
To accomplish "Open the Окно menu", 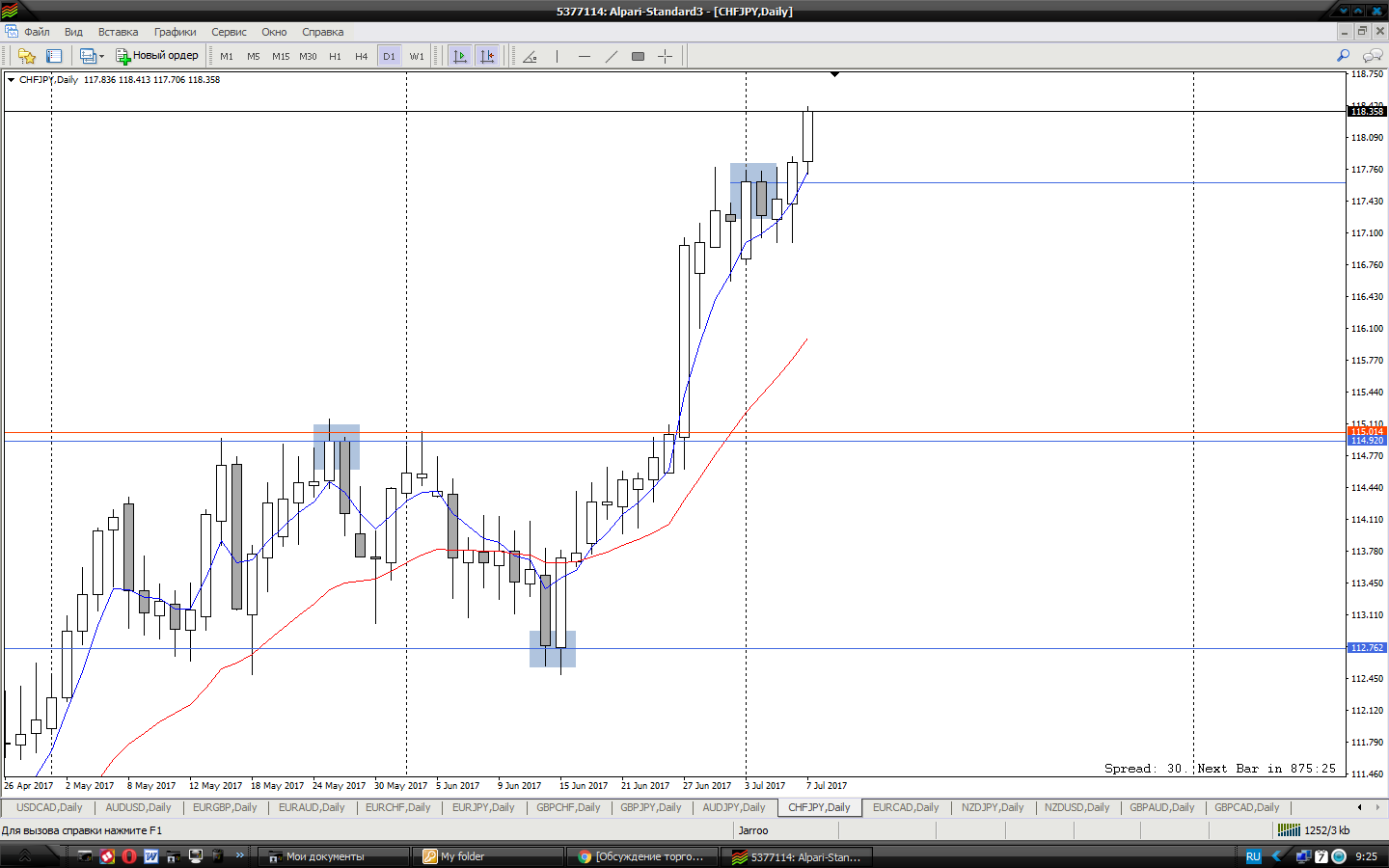I will point(274,32).
